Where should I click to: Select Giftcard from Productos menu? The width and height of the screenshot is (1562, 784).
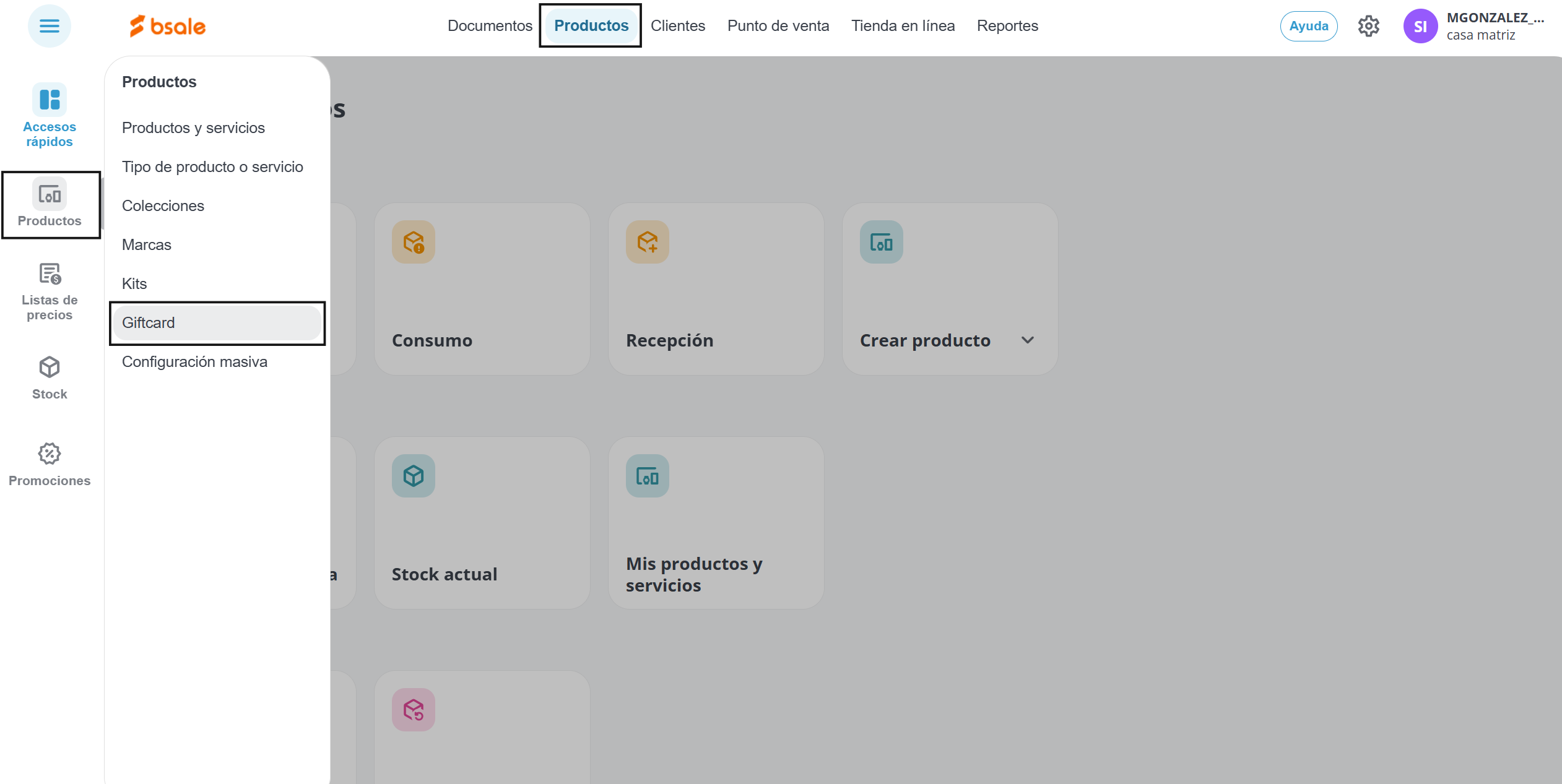coord(149,322)
